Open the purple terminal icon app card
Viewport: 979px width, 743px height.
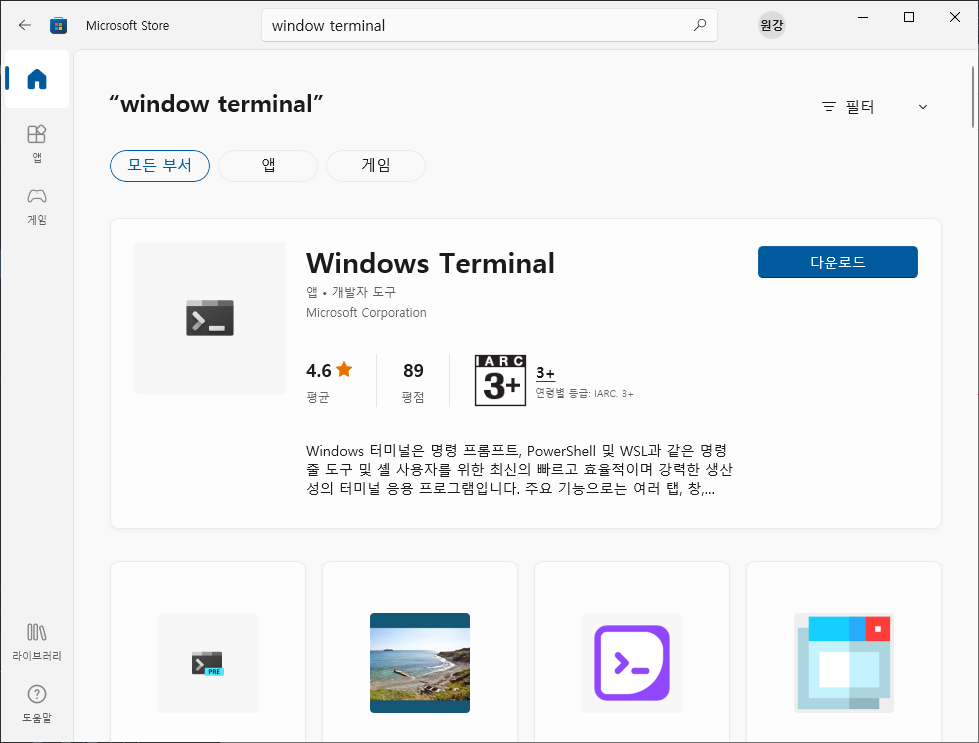(x=632, y=652)
